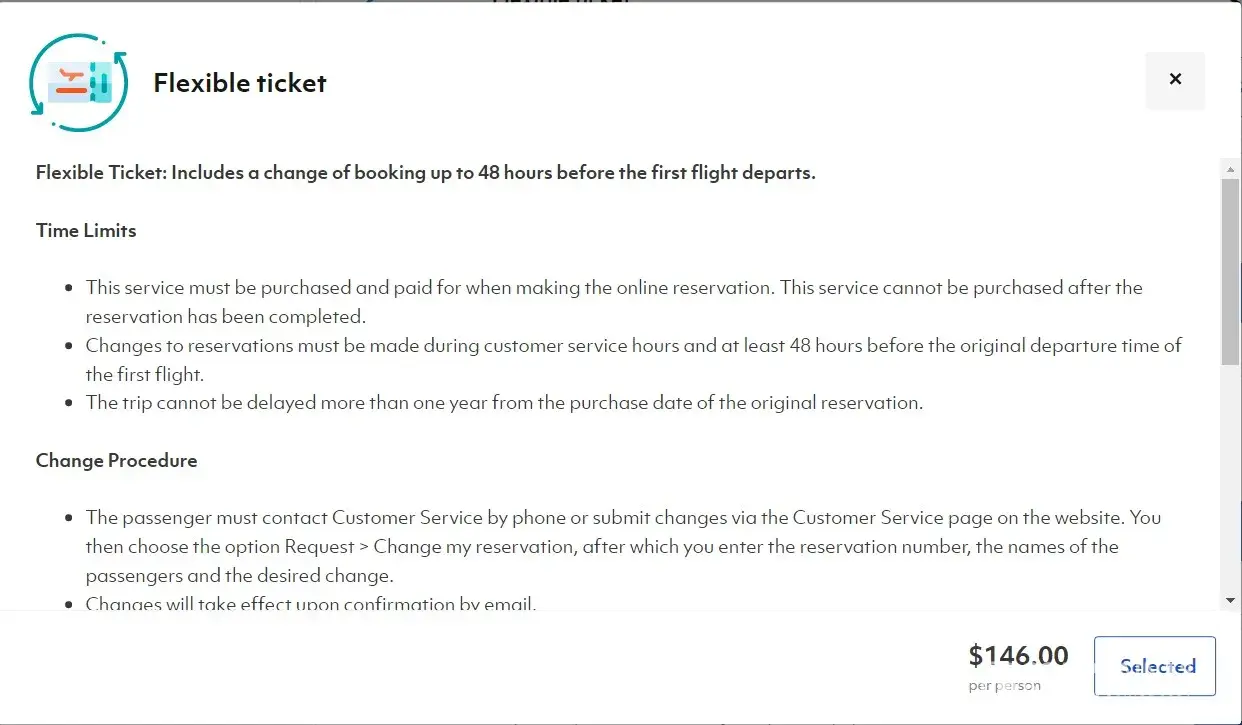
Task: Click the $146.00 price
Action: (x=1018, y=656)
